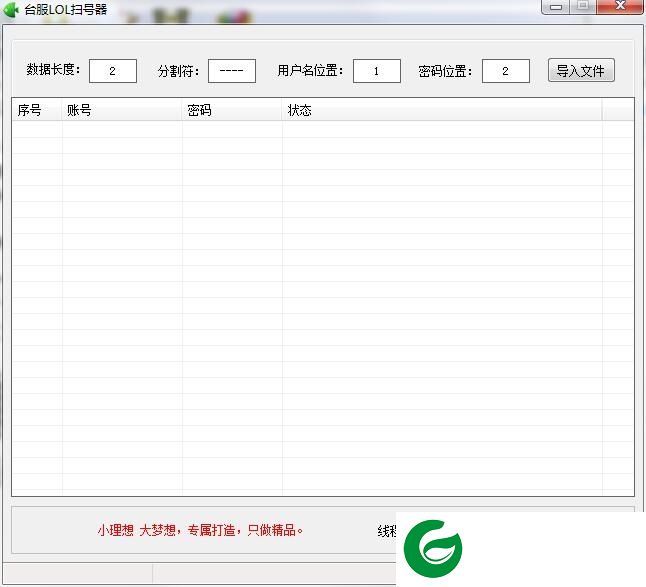Sort by the 序号 column header
The width and height of the screenshot is (646, 587).
tap(37, 110)
